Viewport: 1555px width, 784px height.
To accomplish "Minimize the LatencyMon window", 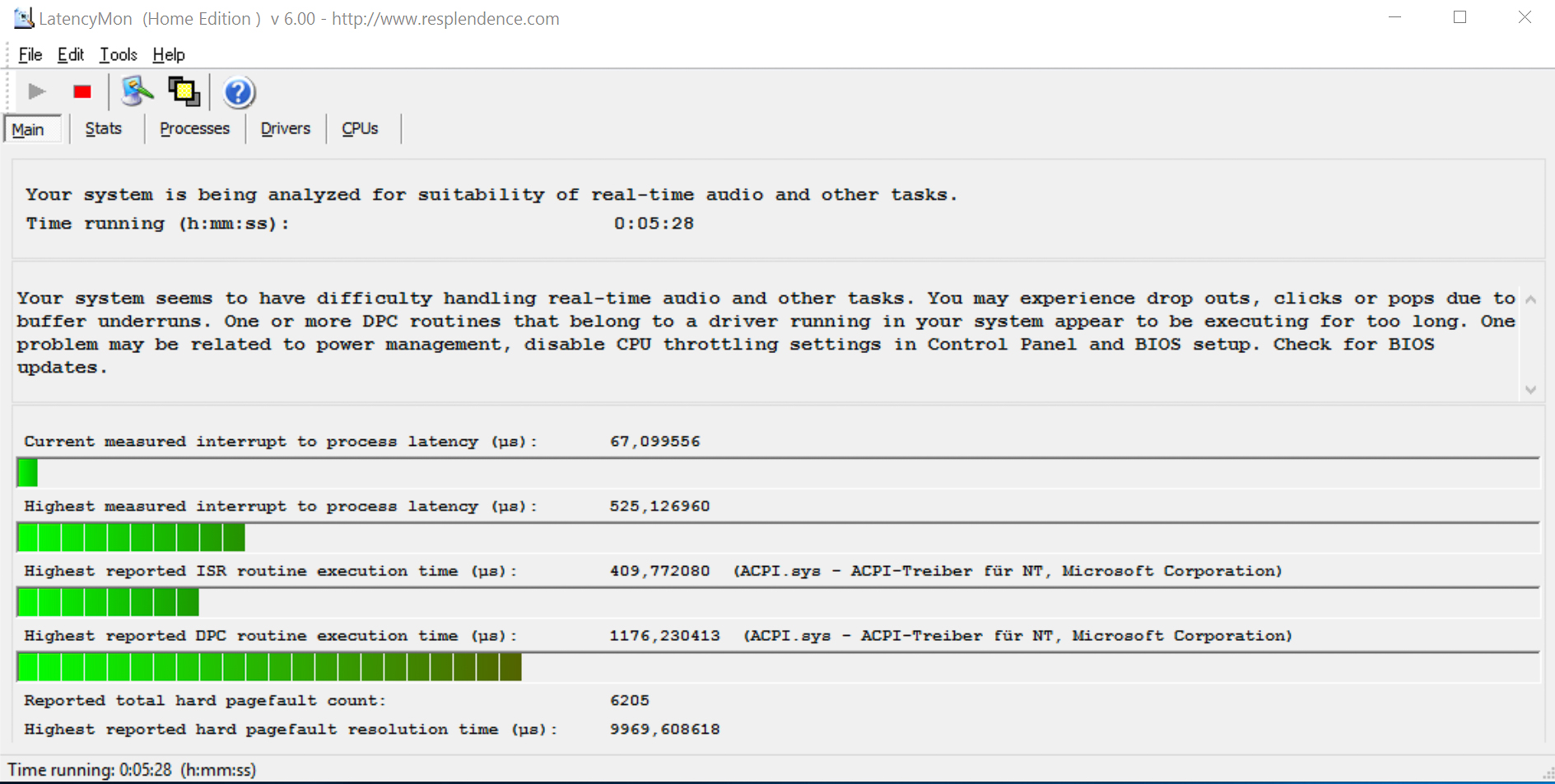I will pyautogui.click(x=1394, y=17).
